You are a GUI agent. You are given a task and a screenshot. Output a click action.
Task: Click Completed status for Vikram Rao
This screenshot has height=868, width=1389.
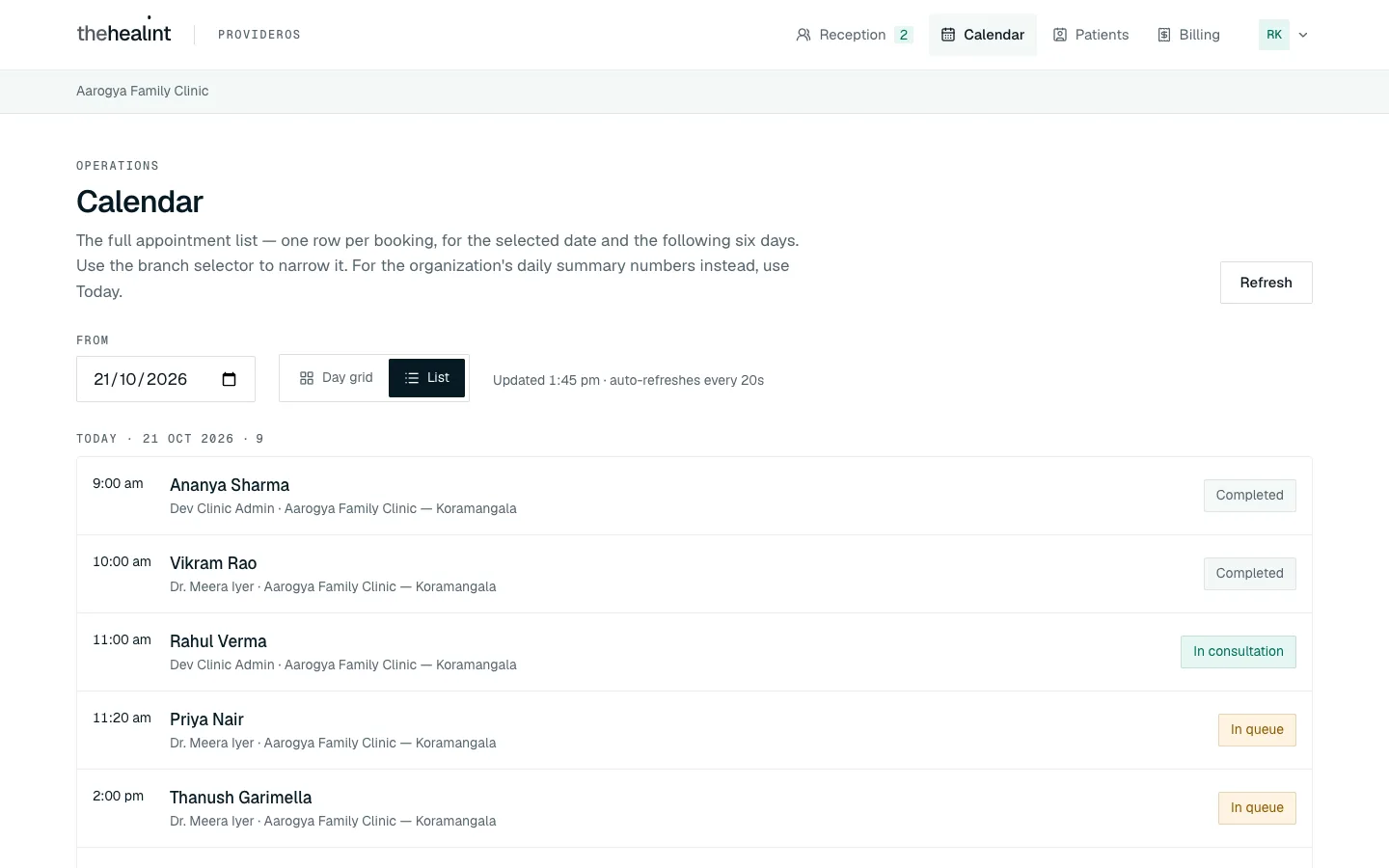pos(1249,574)
